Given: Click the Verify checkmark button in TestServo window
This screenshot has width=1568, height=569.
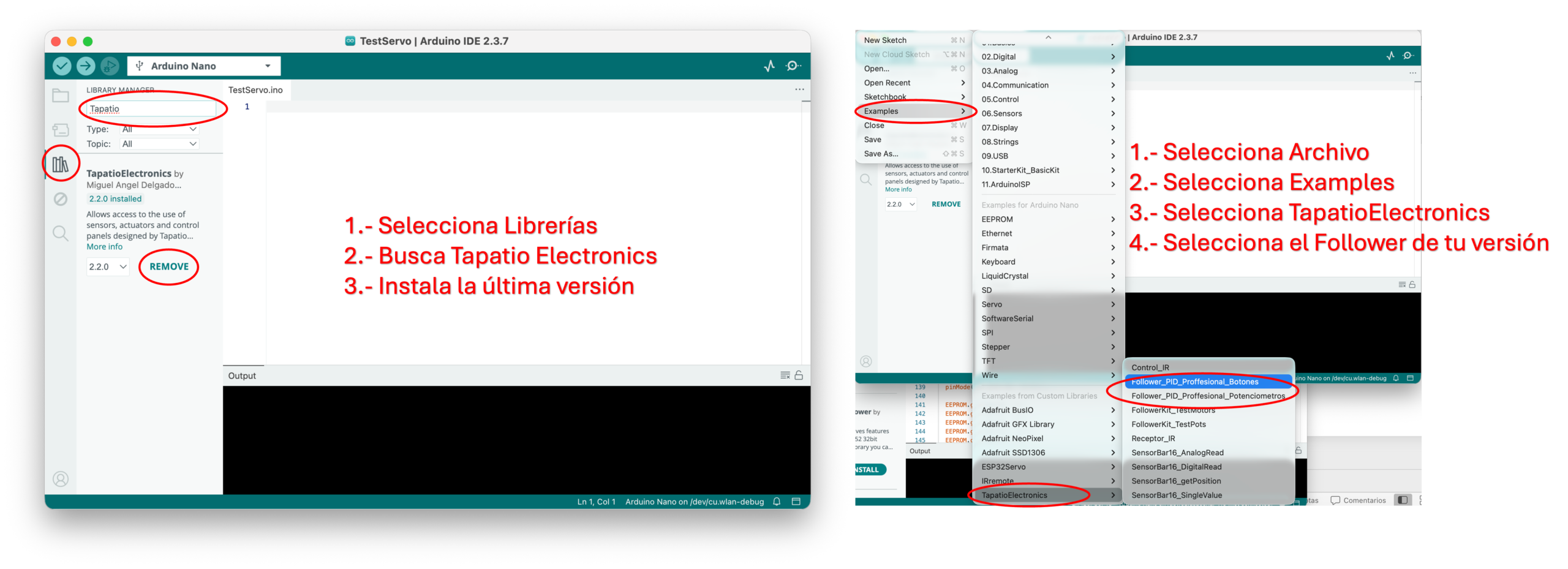Looking at the screenshot, I should [x=61, y=66].
